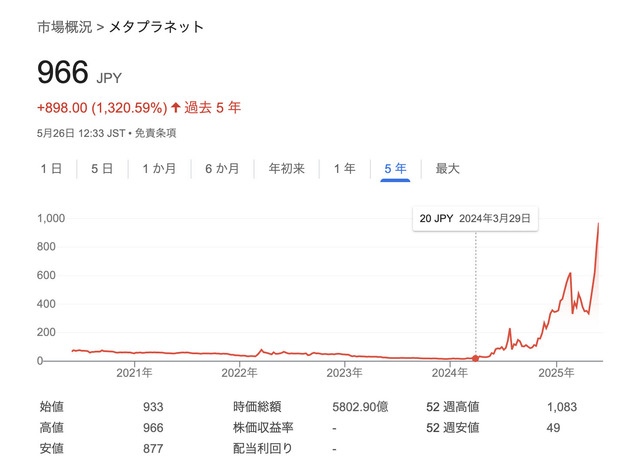Click the 2024年 axis label
Viewport: 640px width, 472px height.
coord(449,373)
